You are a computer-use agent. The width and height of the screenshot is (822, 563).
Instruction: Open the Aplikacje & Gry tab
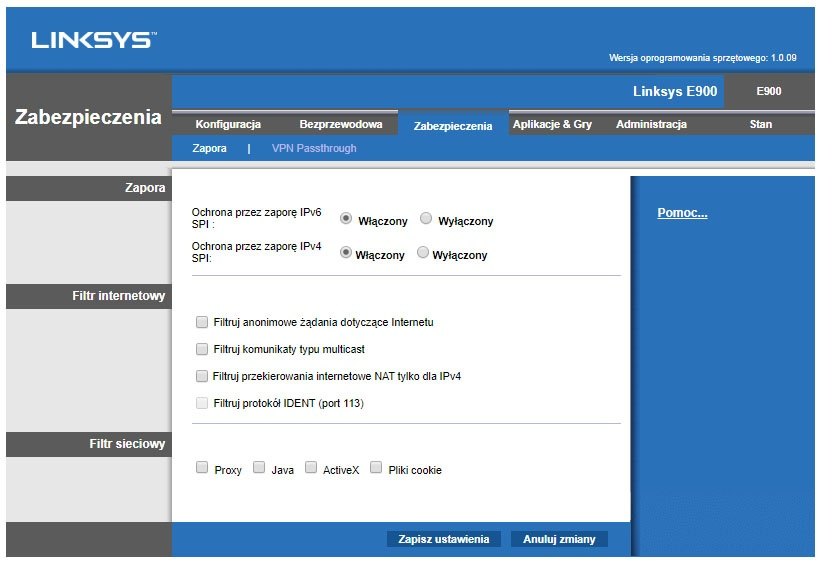[552, 125]
